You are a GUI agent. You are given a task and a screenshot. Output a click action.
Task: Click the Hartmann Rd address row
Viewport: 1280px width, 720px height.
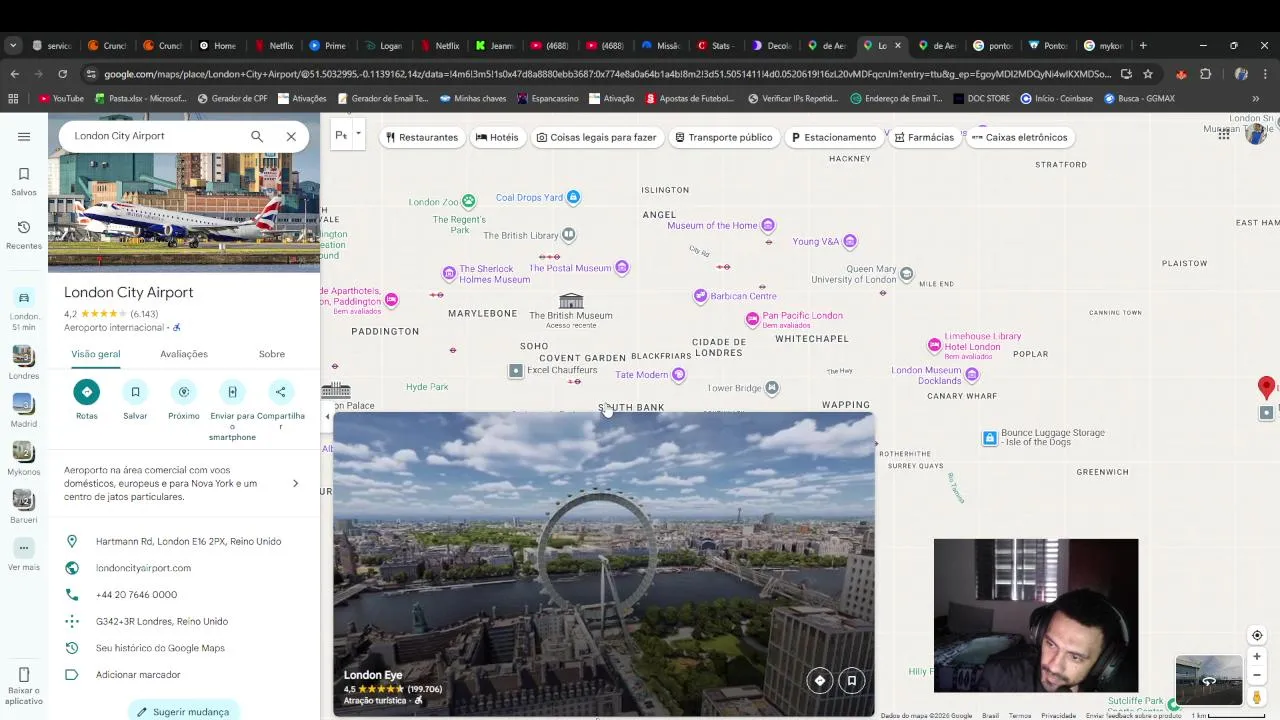184,542
